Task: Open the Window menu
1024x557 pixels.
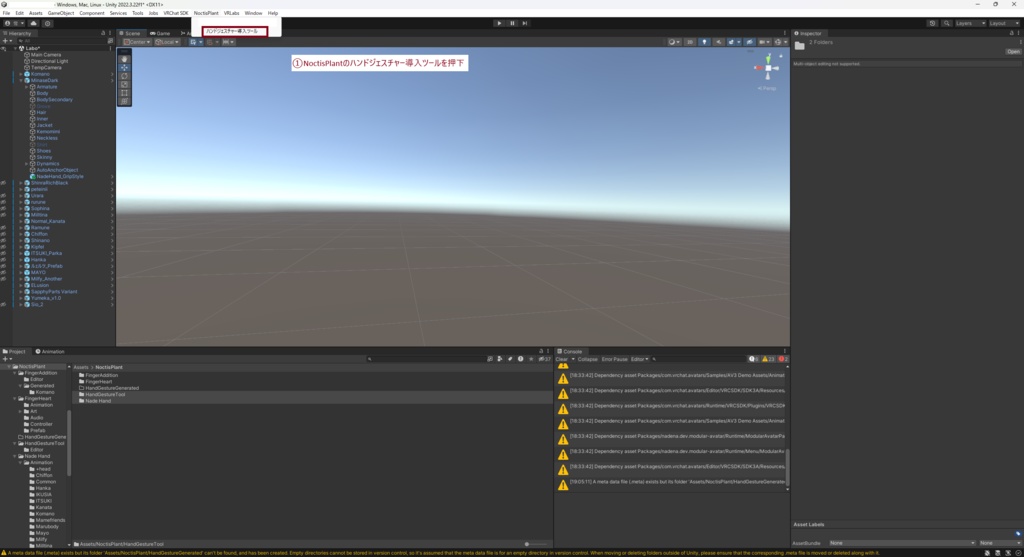Action: [x=253, y=13]
